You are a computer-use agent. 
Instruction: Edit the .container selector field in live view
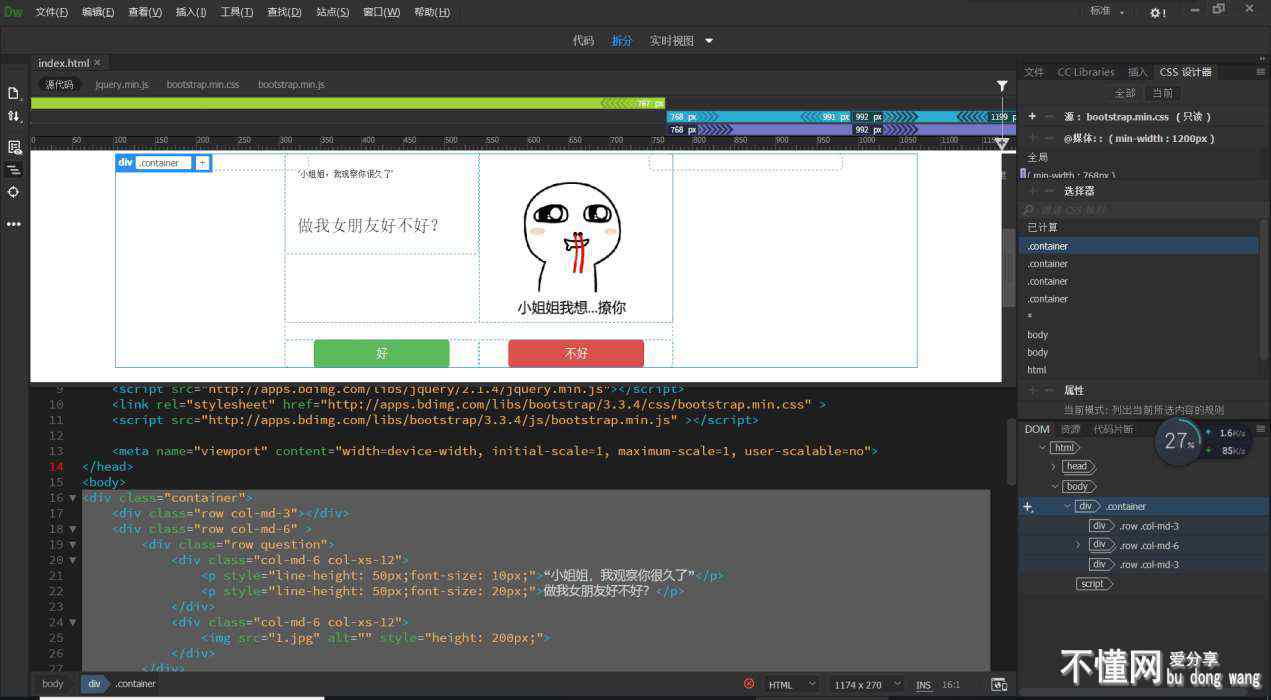[x=164, y=163]
